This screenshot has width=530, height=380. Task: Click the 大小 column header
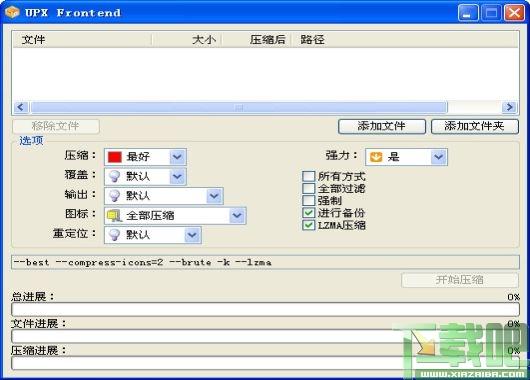tap(187, 40)
